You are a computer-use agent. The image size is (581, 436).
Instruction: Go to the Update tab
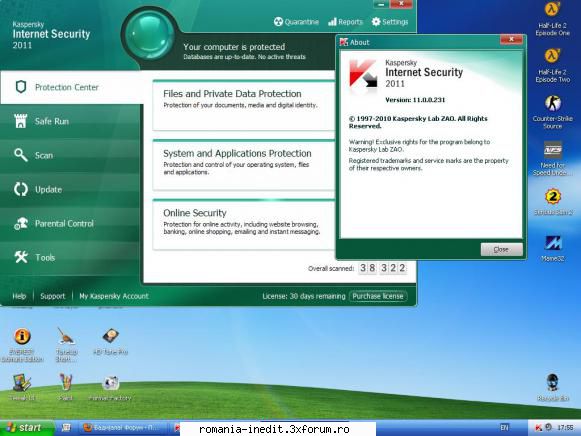(70, 190)
